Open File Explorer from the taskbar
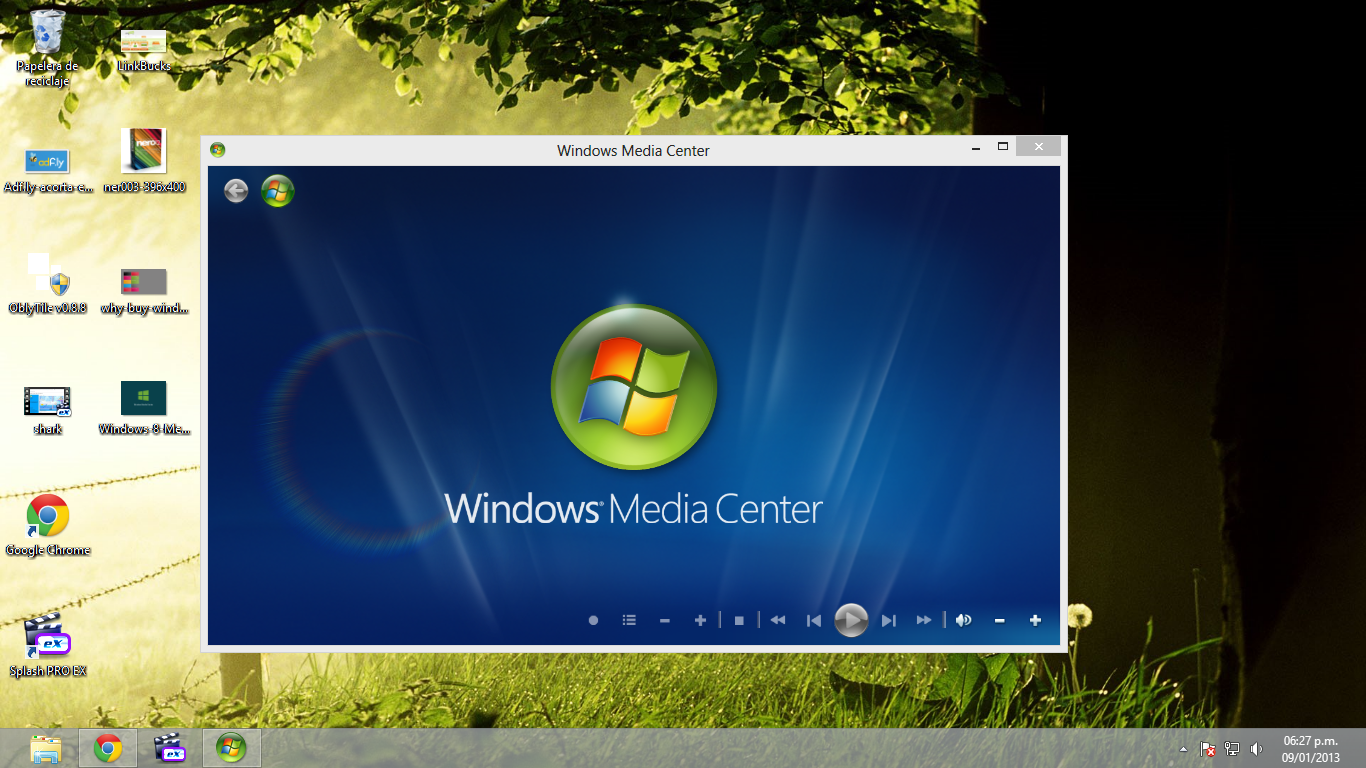Screen dimensions: 1366x768 tap(46, 748)
